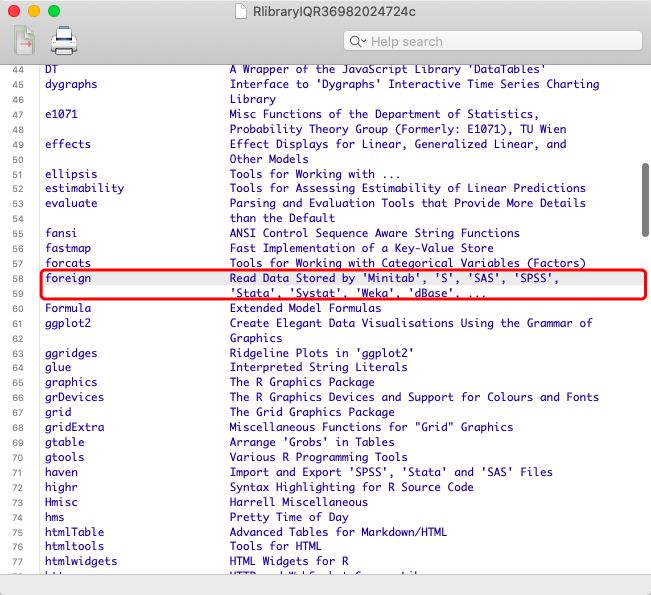651x595 pixels.
Task: Select the 'Hmisc' package name
Action: (x=61, y=502)
